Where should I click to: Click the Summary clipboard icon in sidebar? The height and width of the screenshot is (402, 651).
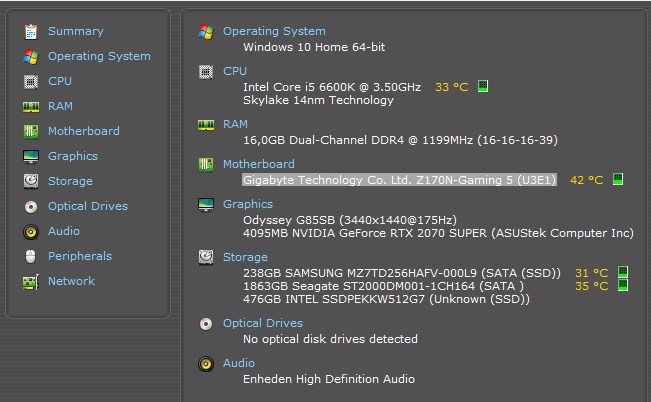click(31, 32)
